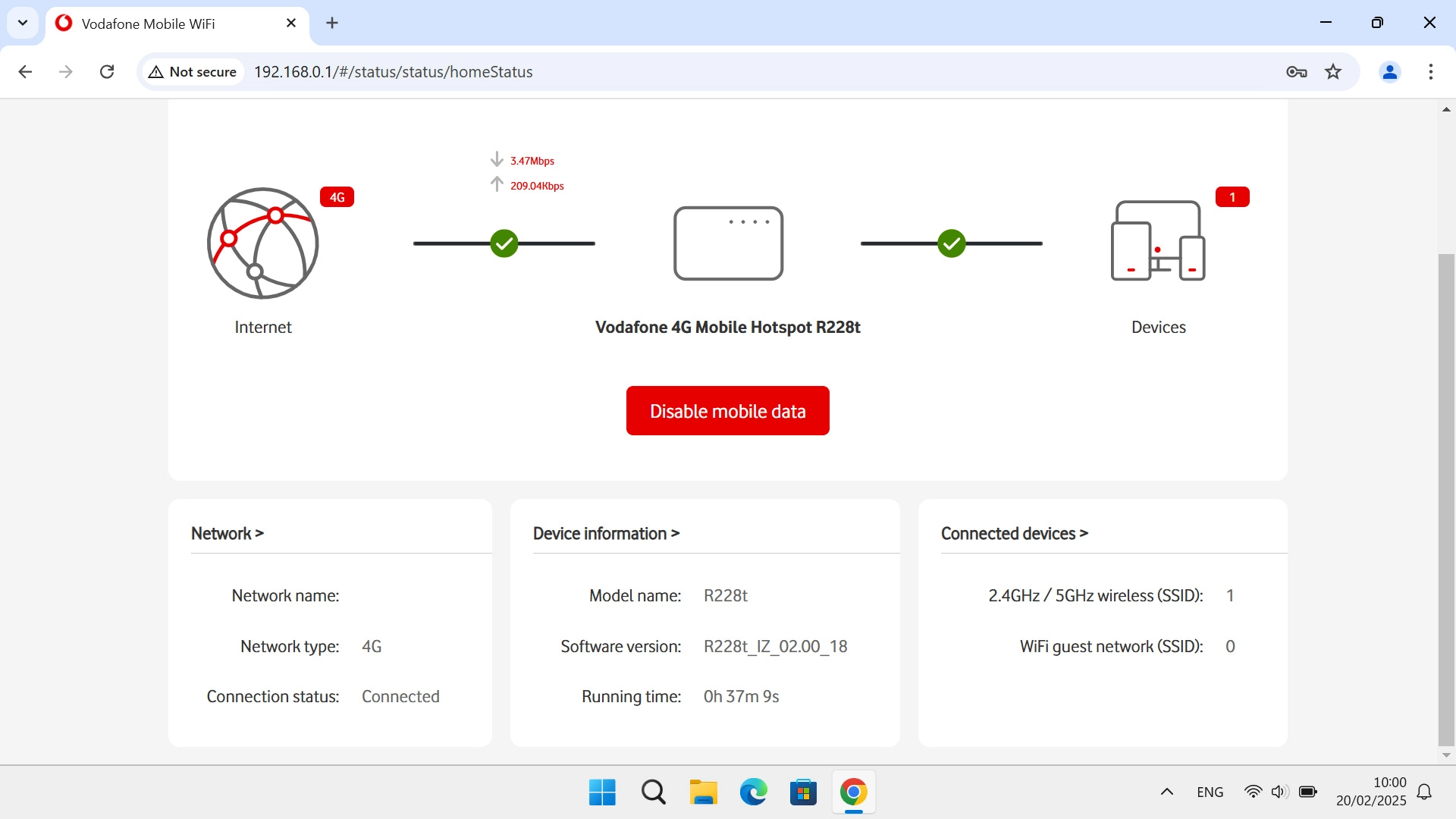Open the Chrome three-dot menu

(x=1431, y=71)
